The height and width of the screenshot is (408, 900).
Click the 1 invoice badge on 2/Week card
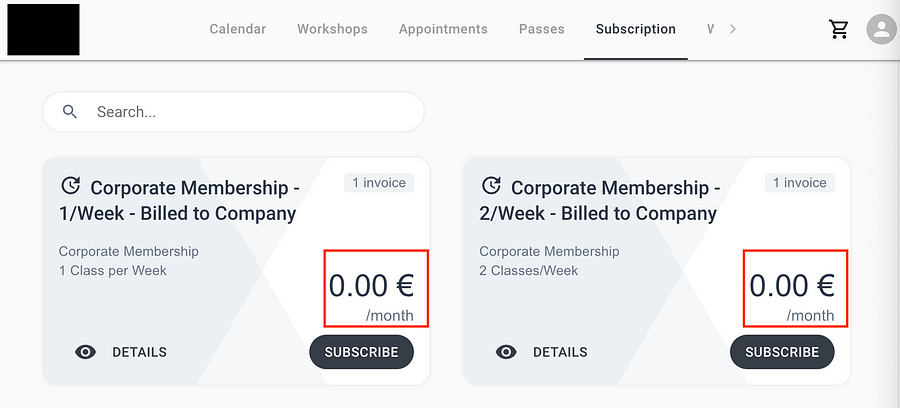click(x=800, y=183)
